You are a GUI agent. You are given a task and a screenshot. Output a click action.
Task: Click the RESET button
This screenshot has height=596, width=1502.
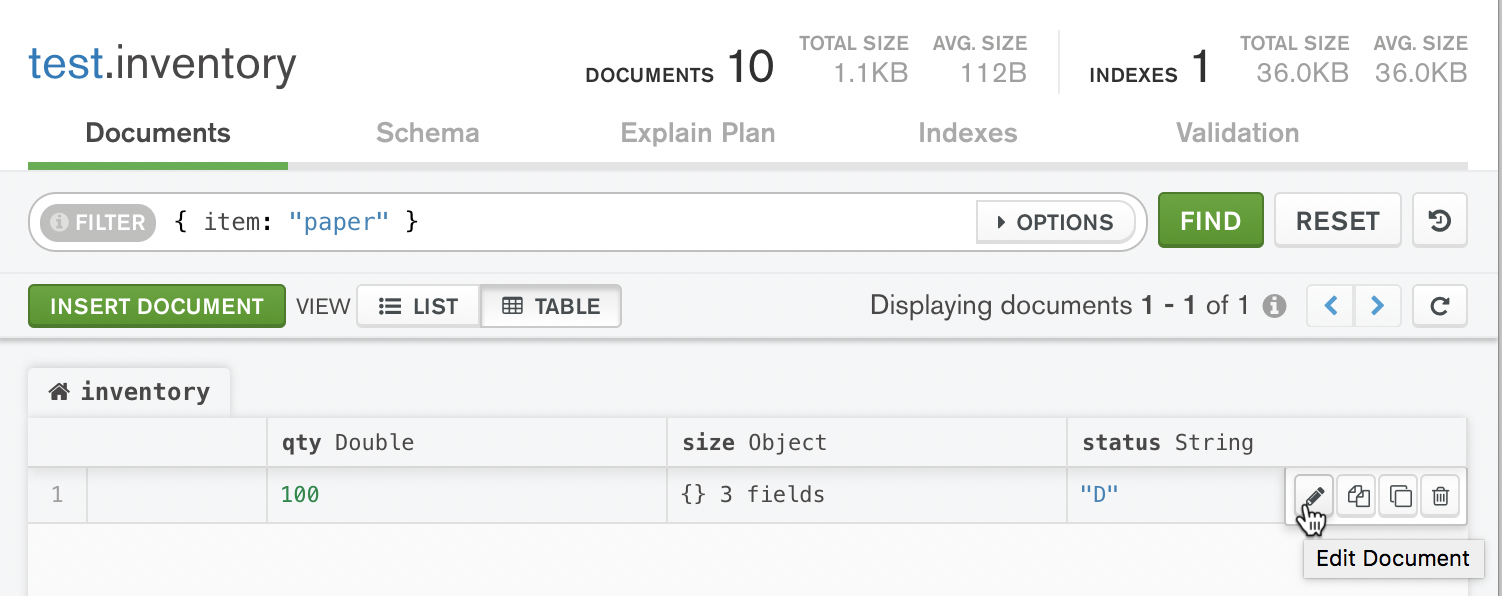point(1337,221)
